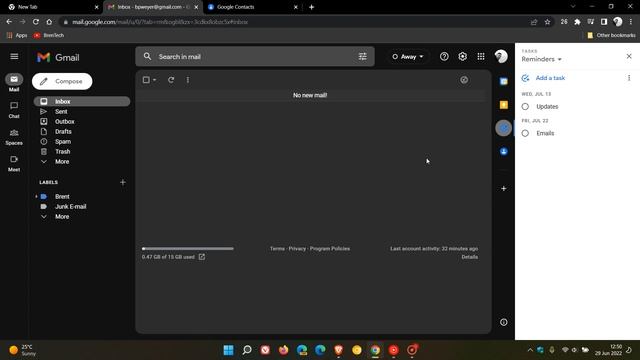640x360 pixels.
Task: Open the Emails task text
Action: [x=545, y=133]
